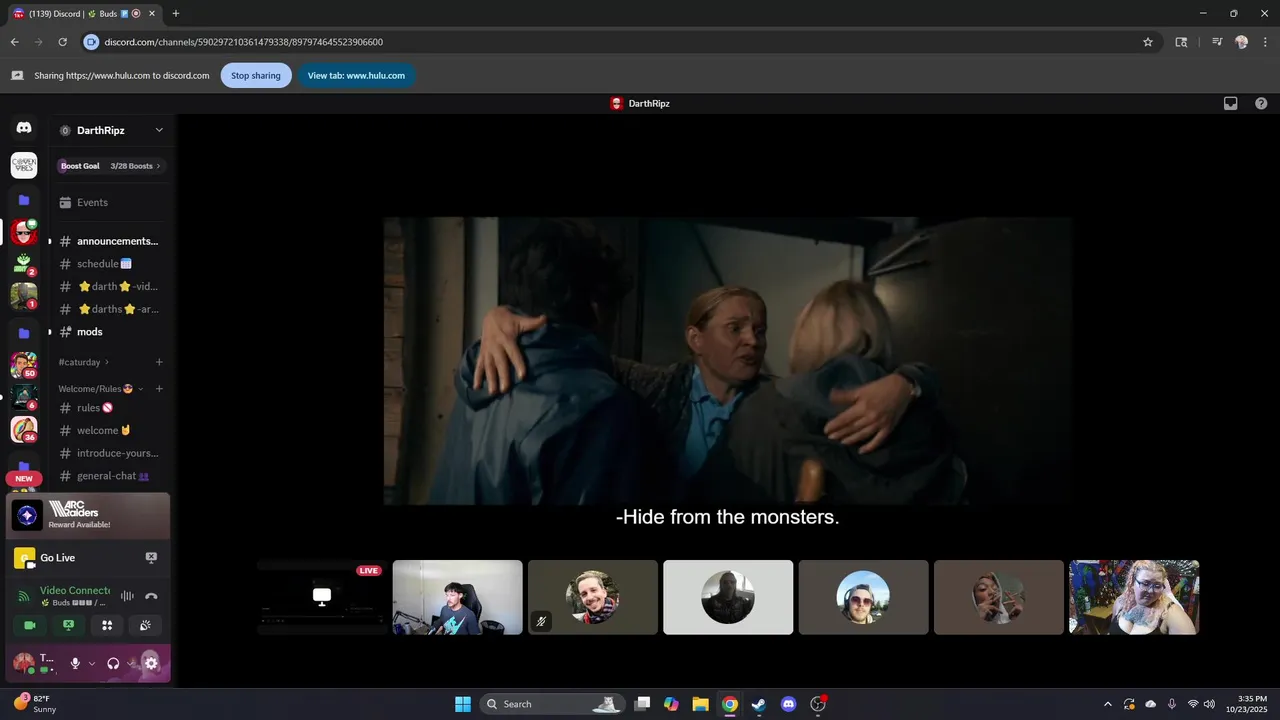Go back in Chrome
Screen dimensions: 1280x720
pyautogui.click(x=14, y=42)
